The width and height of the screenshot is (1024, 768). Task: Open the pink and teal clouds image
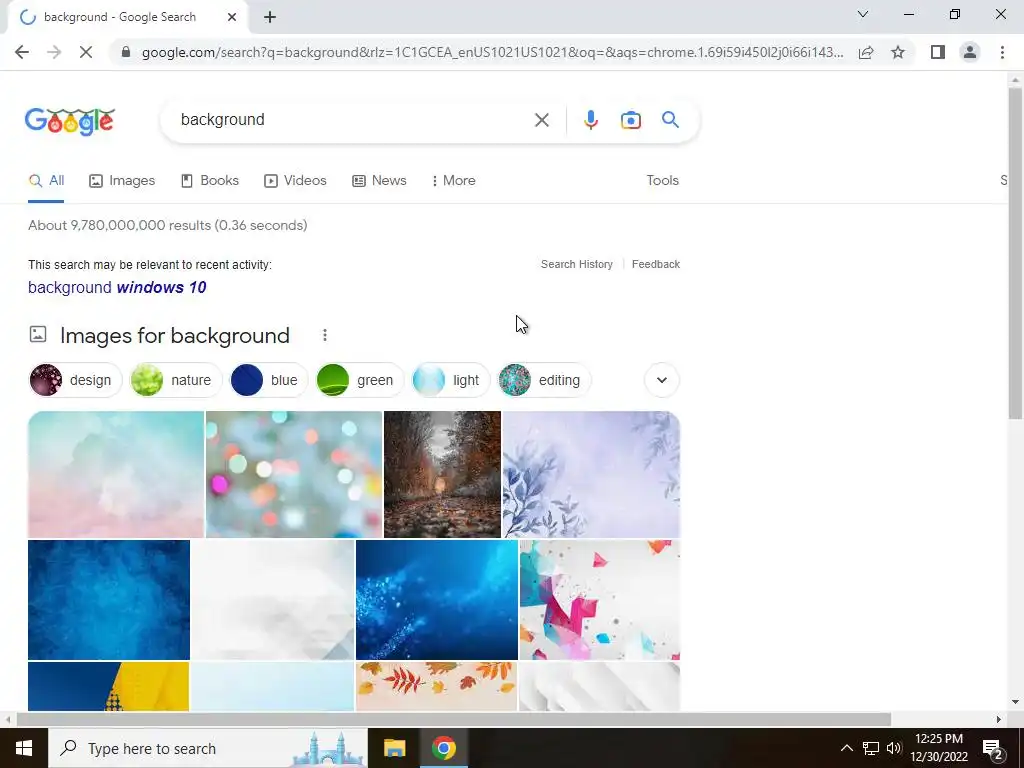tap(116, 474)
